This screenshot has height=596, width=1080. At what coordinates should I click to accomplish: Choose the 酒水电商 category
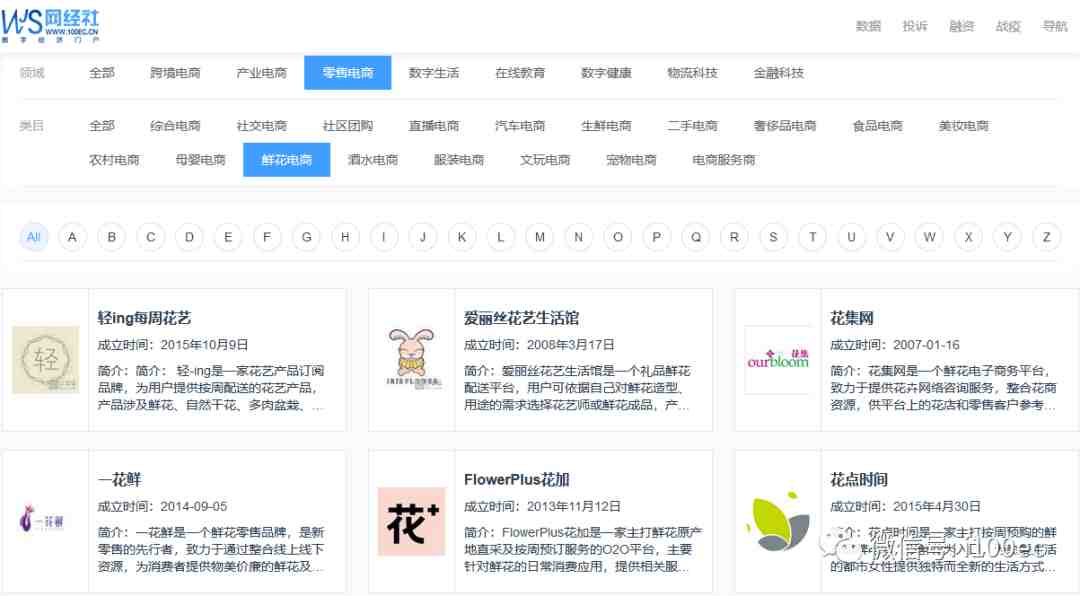click(373, 160)
